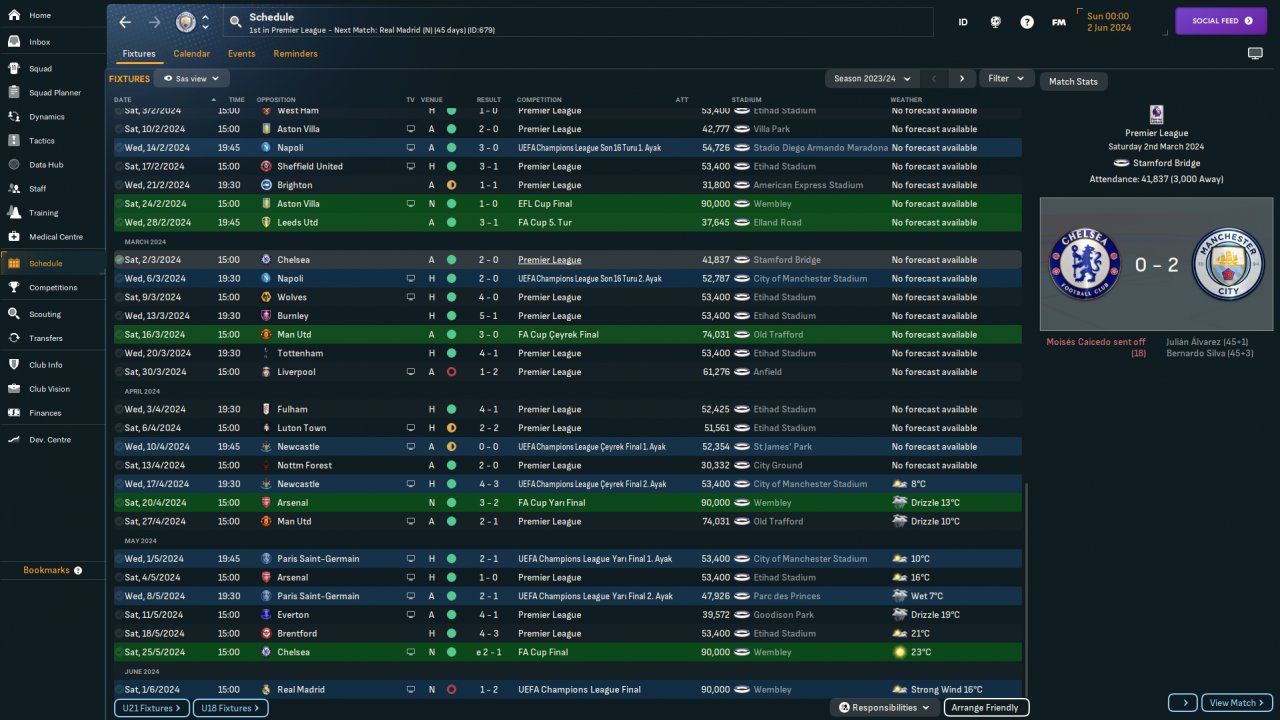1280x720 pixels.
Task: Open the View Match dropdown
Action: (x=1236, y=703)
